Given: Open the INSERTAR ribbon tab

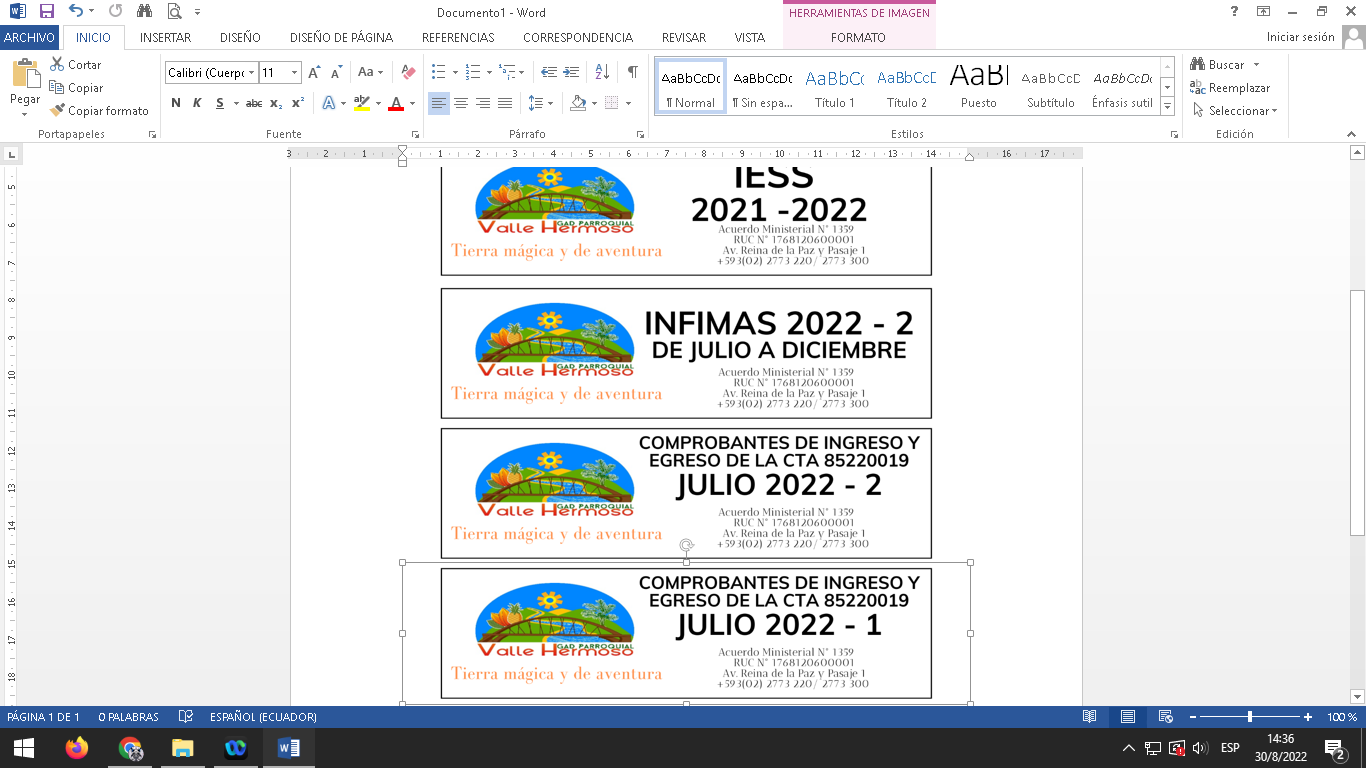Looking at the screenshot, I should [x=165, y=38].
